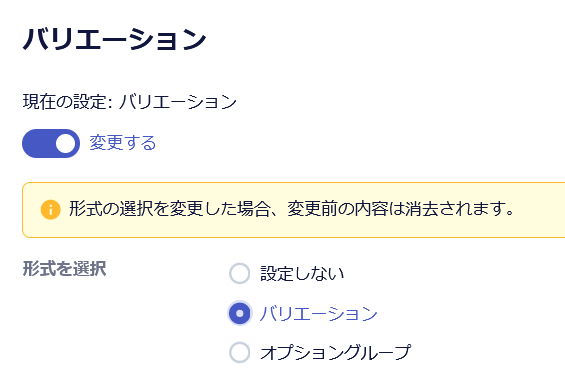Click the large バリエーション page heading

115,39
